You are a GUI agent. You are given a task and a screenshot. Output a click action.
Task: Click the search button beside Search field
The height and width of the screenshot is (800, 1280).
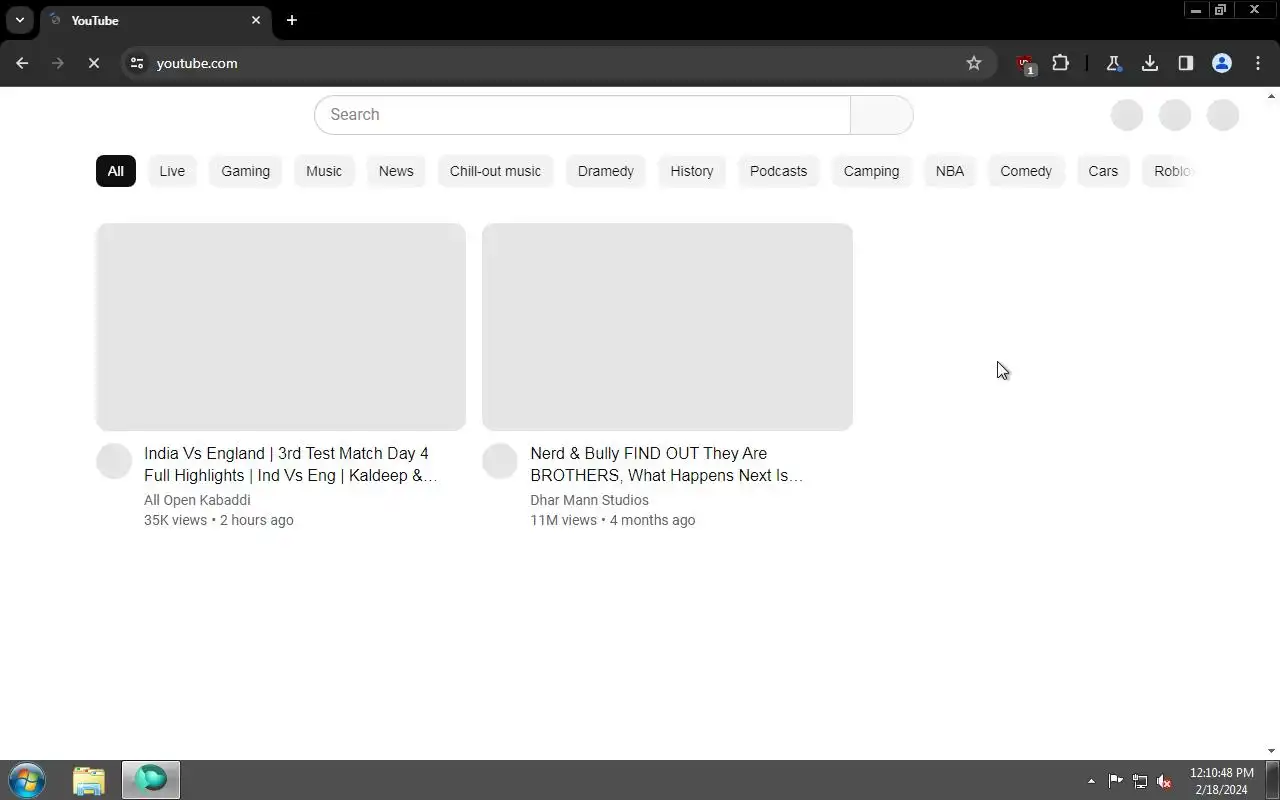click(x=881, y=115)
